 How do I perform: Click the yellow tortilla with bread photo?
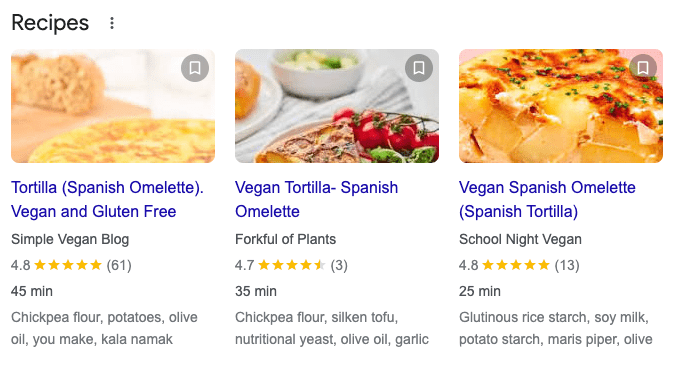coord(113,106)
